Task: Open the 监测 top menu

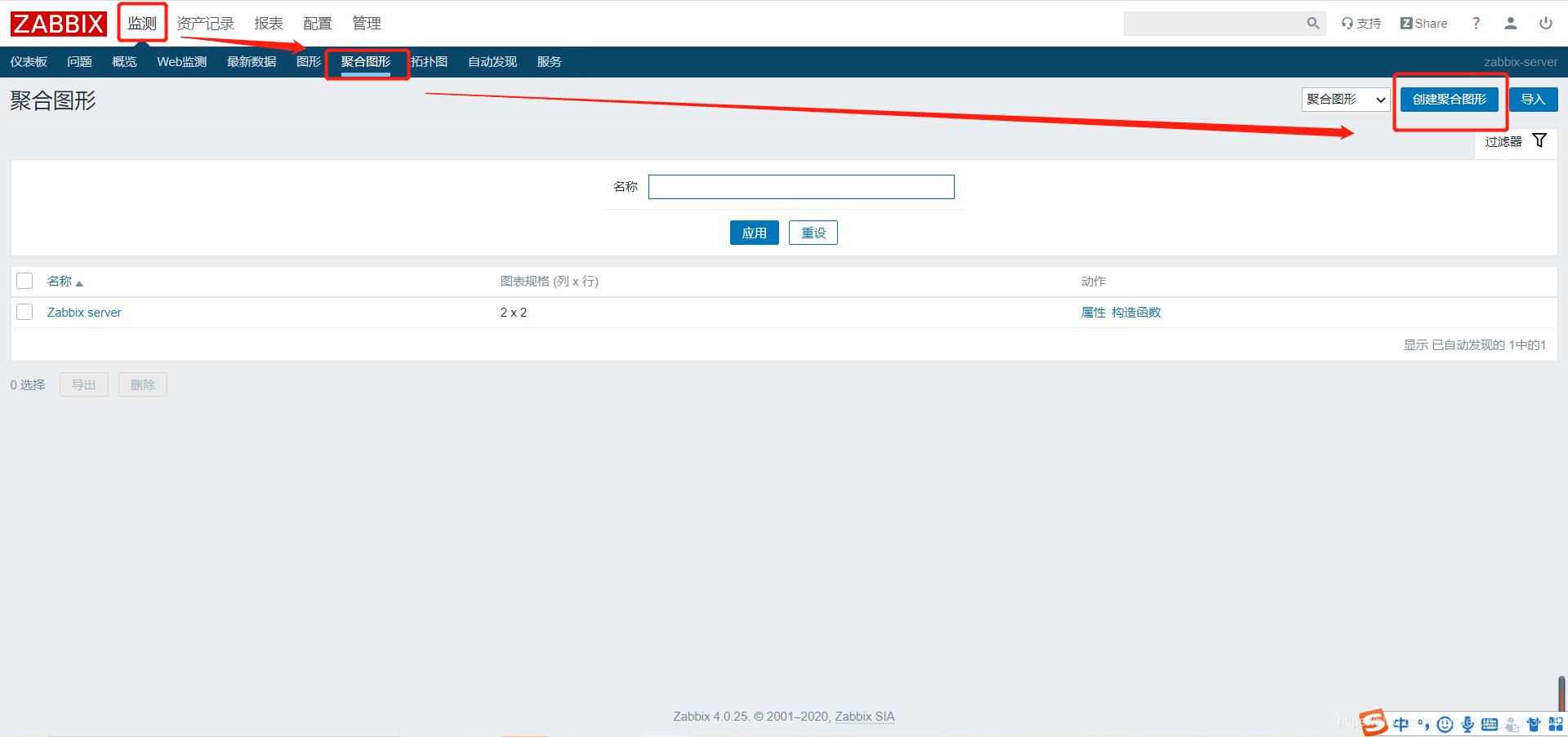Action: tap(142, 24)
